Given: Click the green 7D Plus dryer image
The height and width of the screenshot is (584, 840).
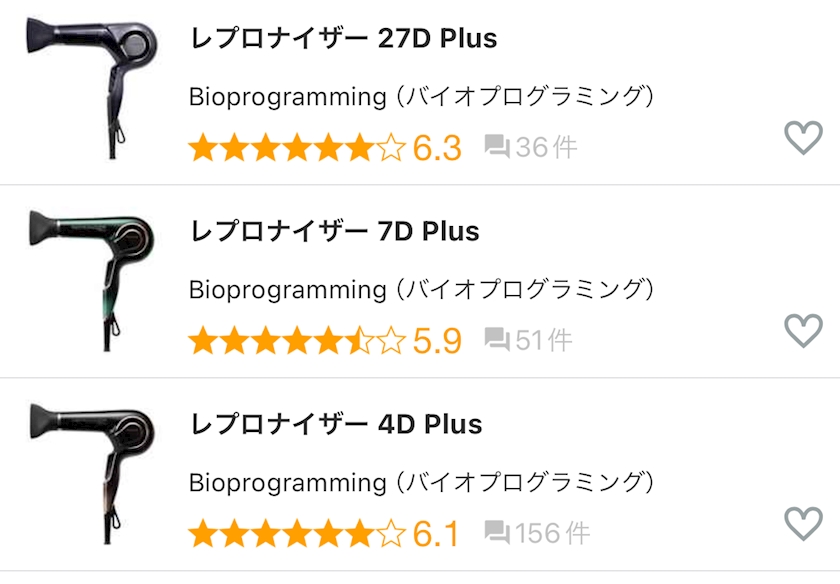Looking at the screenshot, I should pyautogui.click(x=91, y=281).
